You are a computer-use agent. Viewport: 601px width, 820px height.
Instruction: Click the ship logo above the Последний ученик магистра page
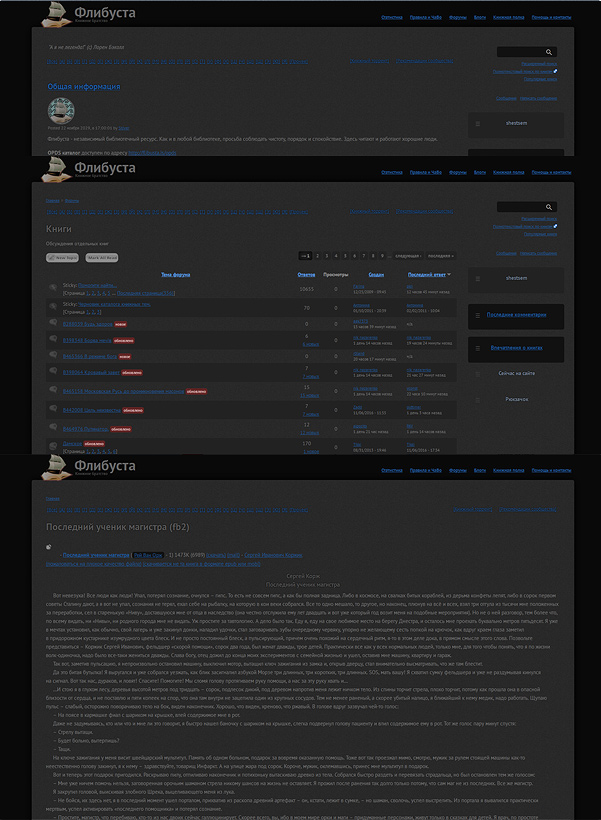pyautogui.click(x=57, y=466)
